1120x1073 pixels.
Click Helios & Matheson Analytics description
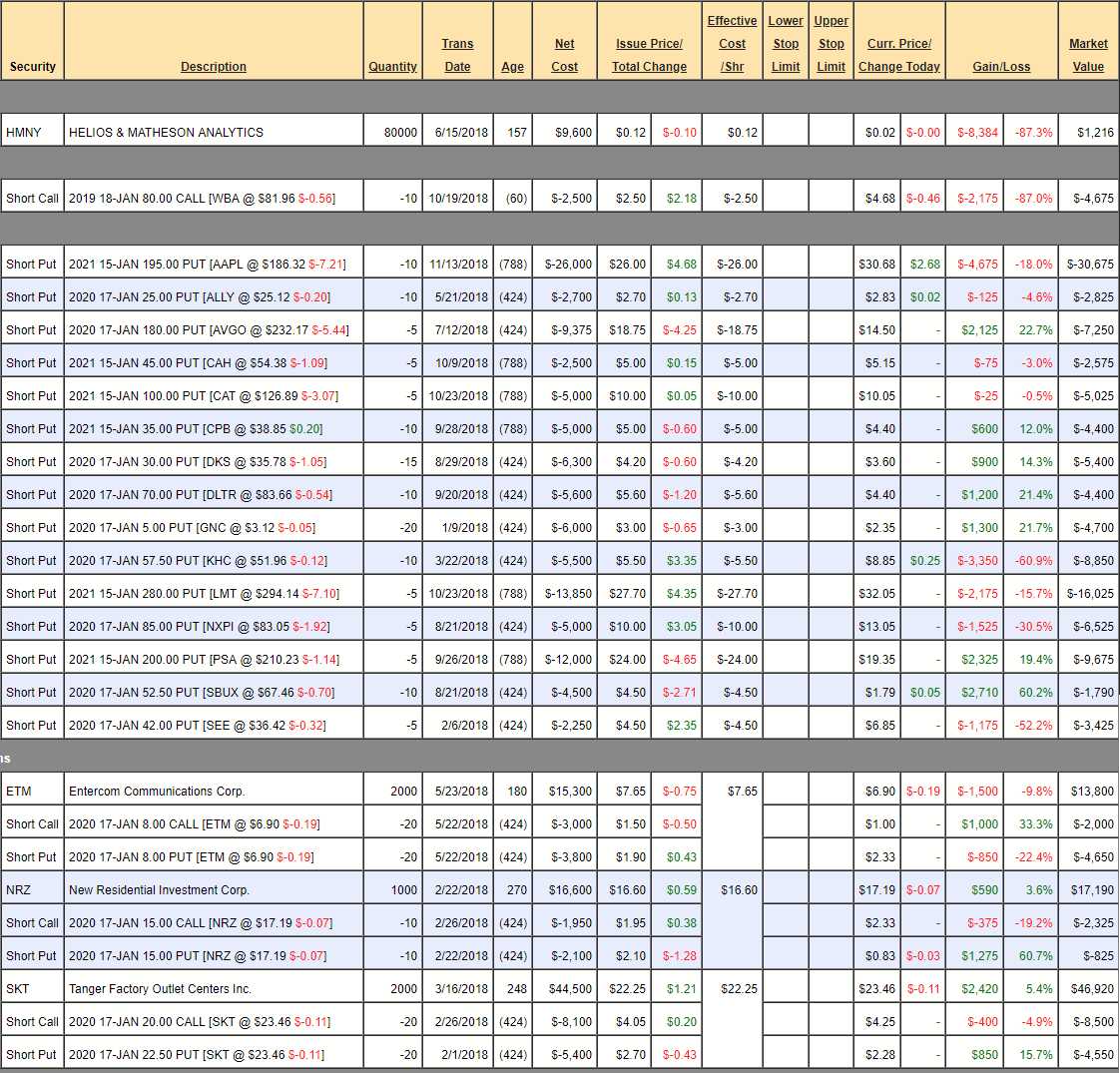166,133
